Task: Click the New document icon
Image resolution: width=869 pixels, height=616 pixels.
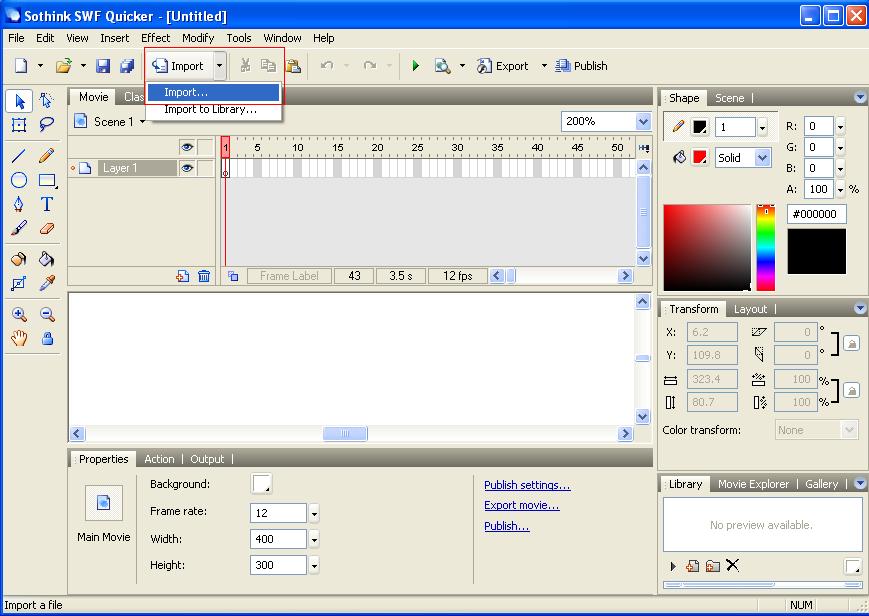Action: coord(21,65)
